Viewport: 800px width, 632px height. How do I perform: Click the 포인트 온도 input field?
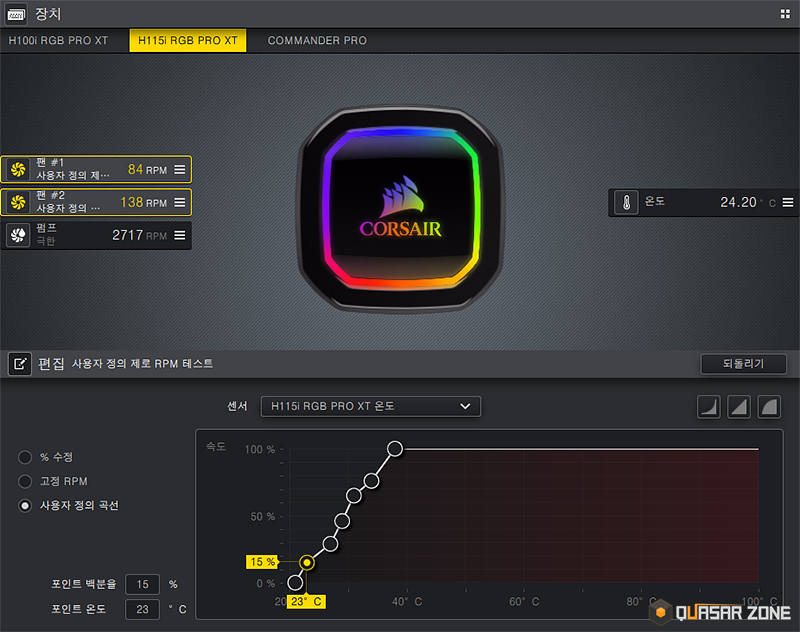[x=142, y=609]
